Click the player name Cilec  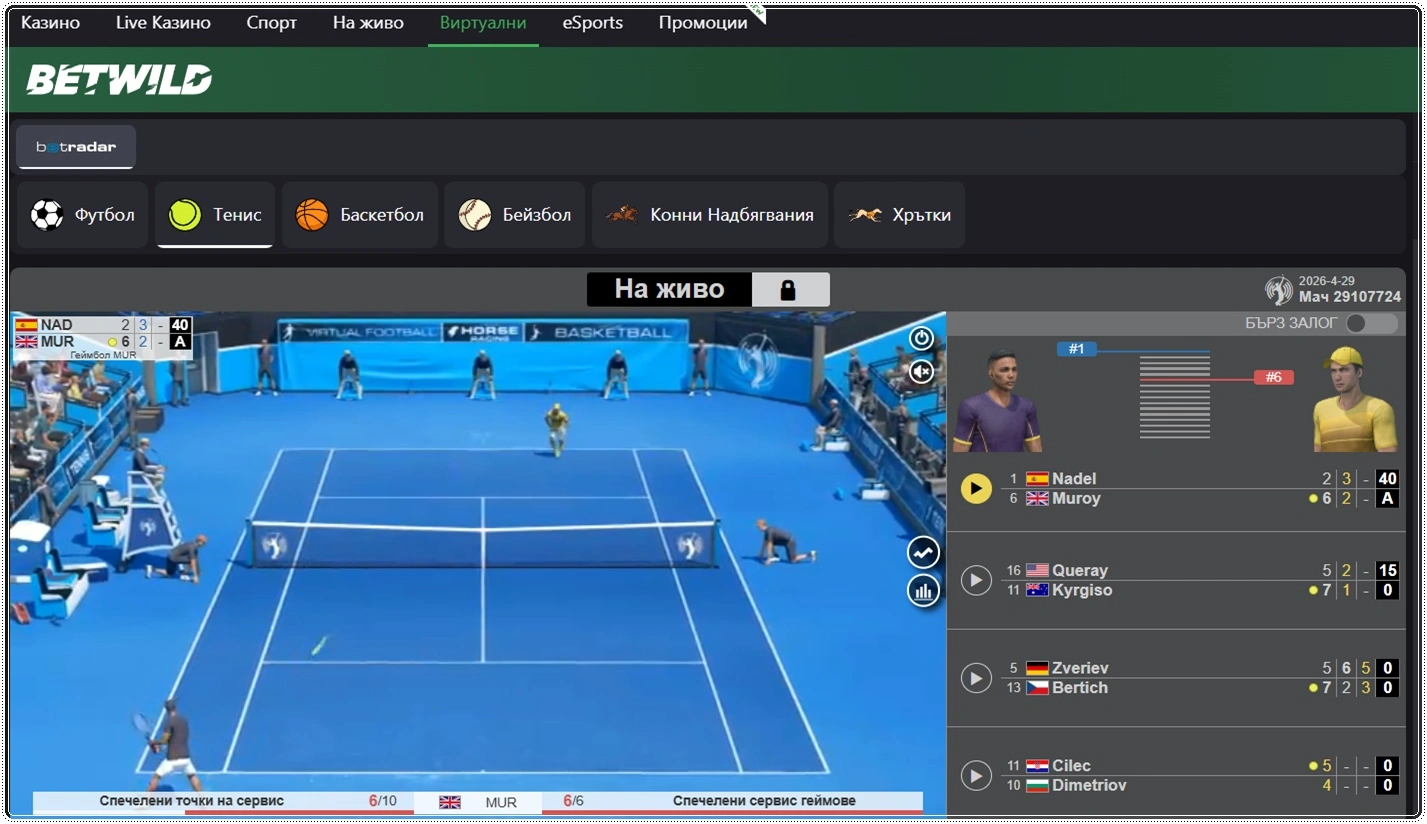1071,766
